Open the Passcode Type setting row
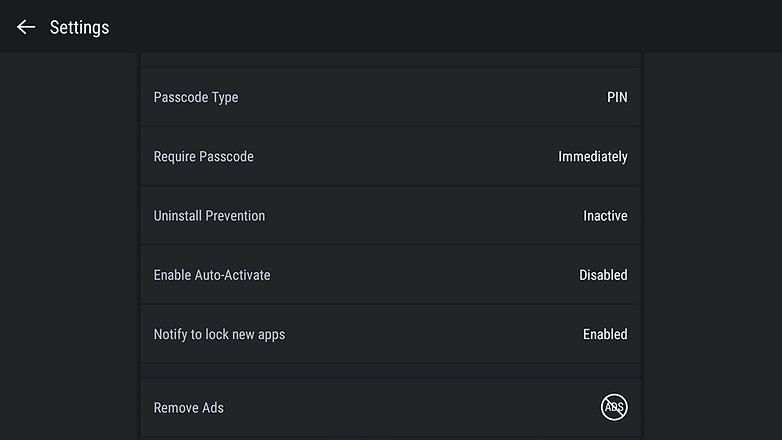Screen dimensions: 782x440 click(x=391, y=97)
